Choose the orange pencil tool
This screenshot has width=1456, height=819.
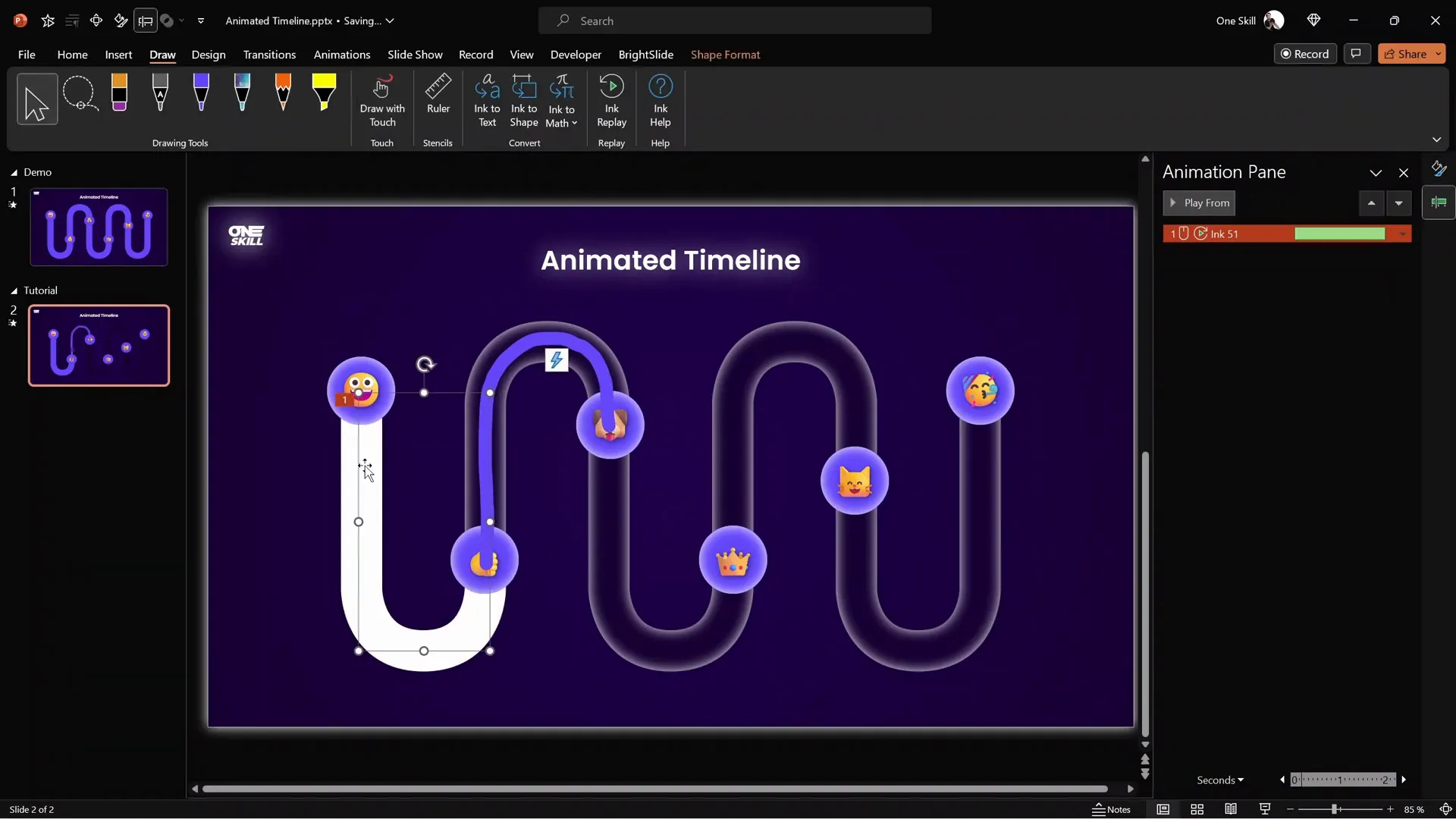point(283,93)
